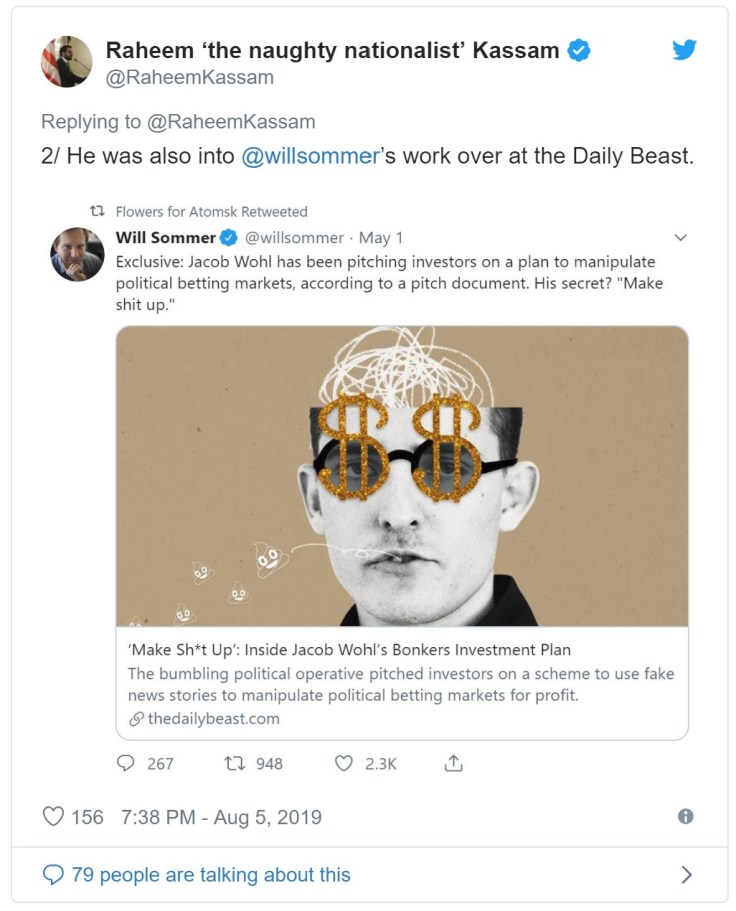The image size is (736, 911).
Task: Click the reply icon on quoted tweet
Action: coord(127,763)
